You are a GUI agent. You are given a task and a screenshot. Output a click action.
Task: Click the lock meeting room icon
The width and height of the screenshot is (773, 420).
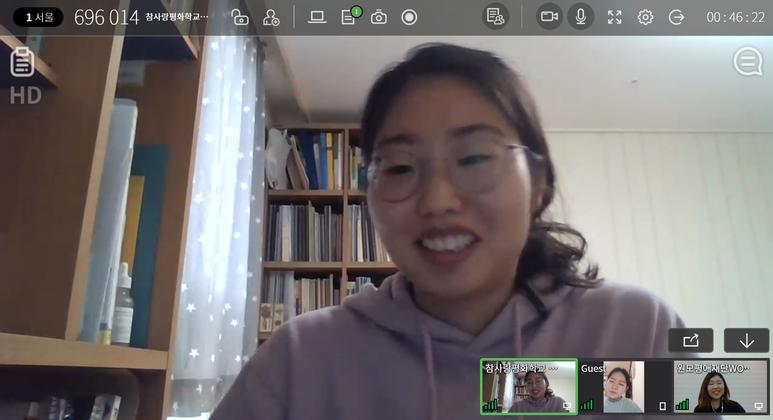coord(240,18)
